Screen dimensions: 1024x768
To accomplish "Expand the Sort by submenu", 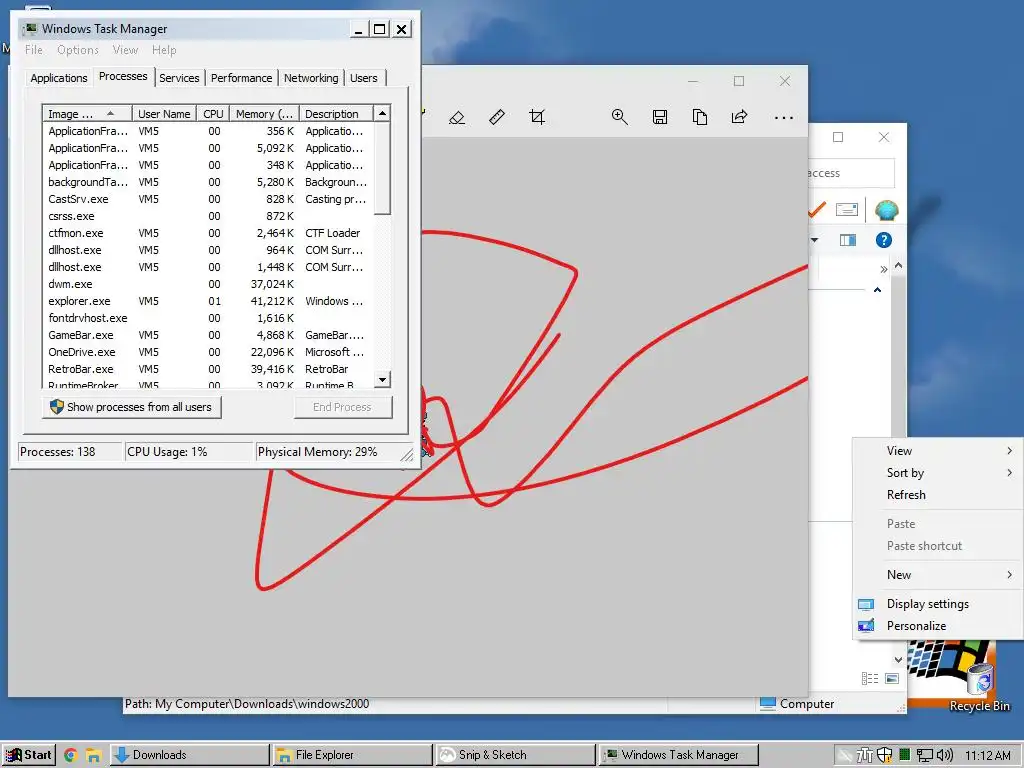I will pos(938,473).
